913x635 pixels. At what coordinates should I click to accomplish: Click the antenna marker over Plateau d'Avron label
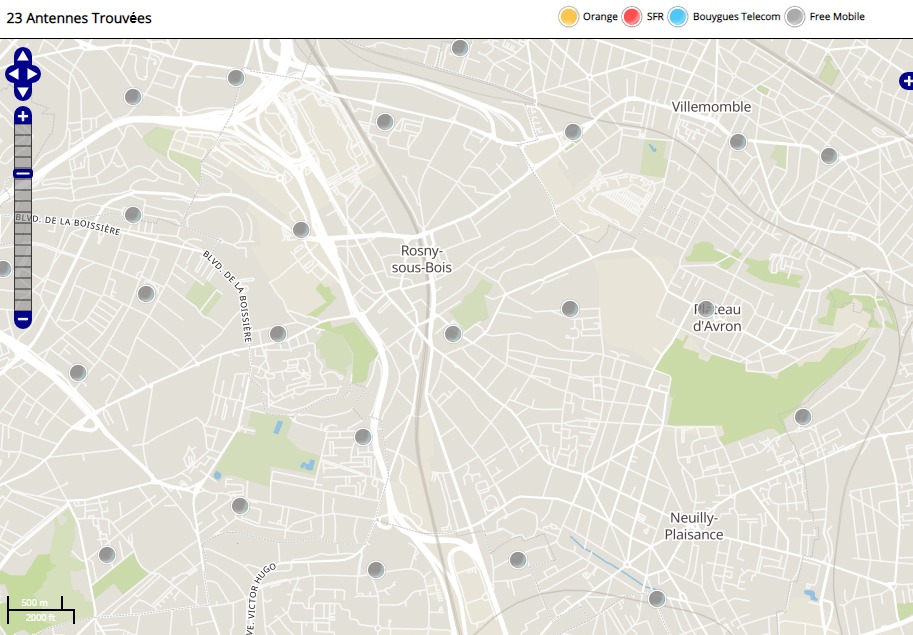click(x=706, y=308)
